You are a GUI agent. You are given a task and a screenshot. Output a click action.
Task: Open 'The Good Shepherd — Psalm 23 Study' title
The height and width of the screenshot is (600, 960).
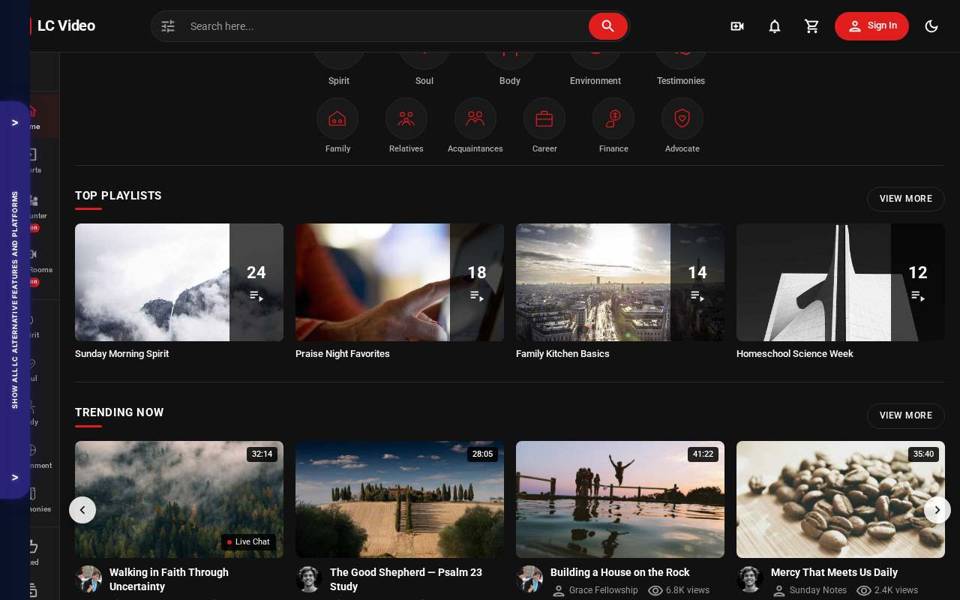(x=406, y=579)
